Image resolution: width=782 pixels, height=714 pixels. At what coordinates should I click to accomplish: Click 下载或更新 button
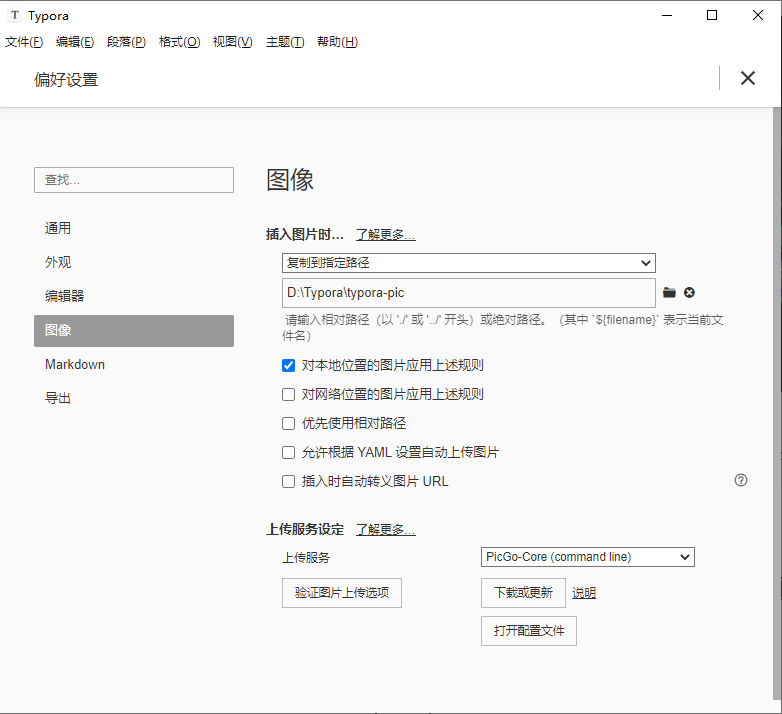(x=523, y=593)
